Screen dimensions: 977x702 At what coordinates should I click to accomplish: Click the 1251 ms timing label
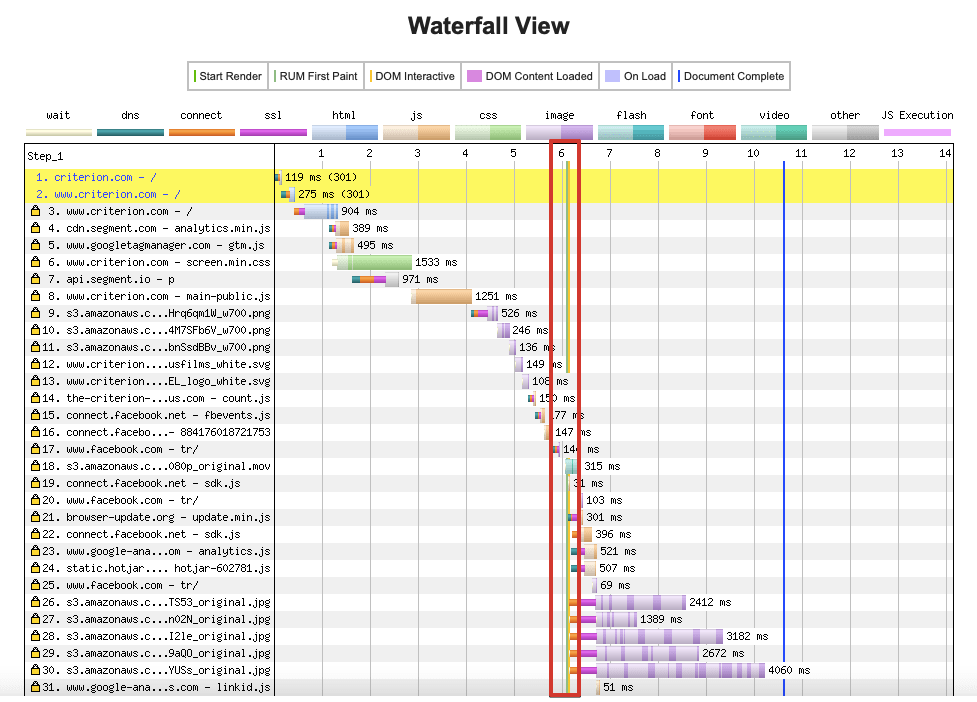(496, 296)
